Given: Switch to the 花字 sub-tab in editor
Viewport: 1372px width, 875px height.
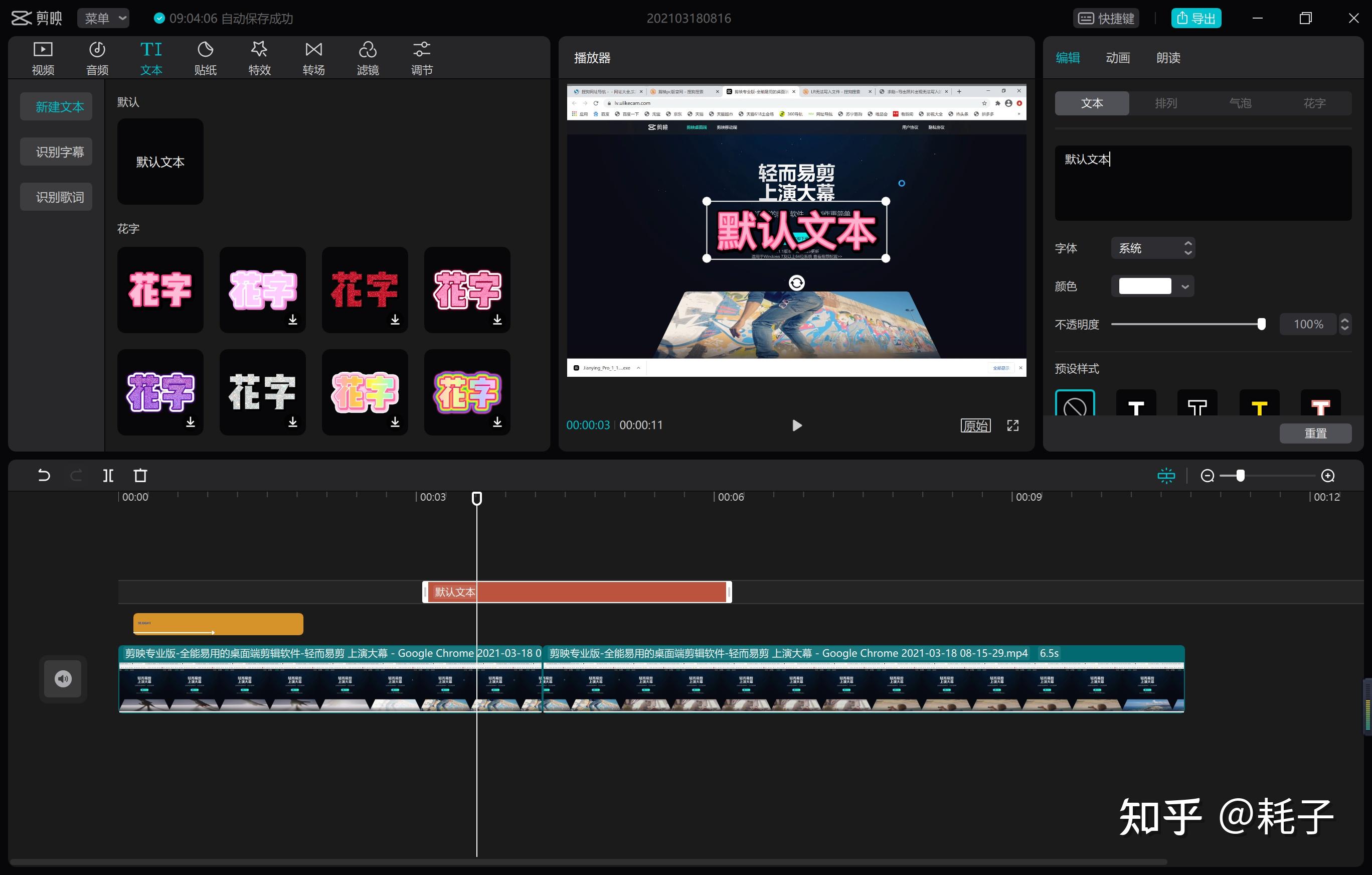Looking at the screenshot, I should pos(1314,103).
